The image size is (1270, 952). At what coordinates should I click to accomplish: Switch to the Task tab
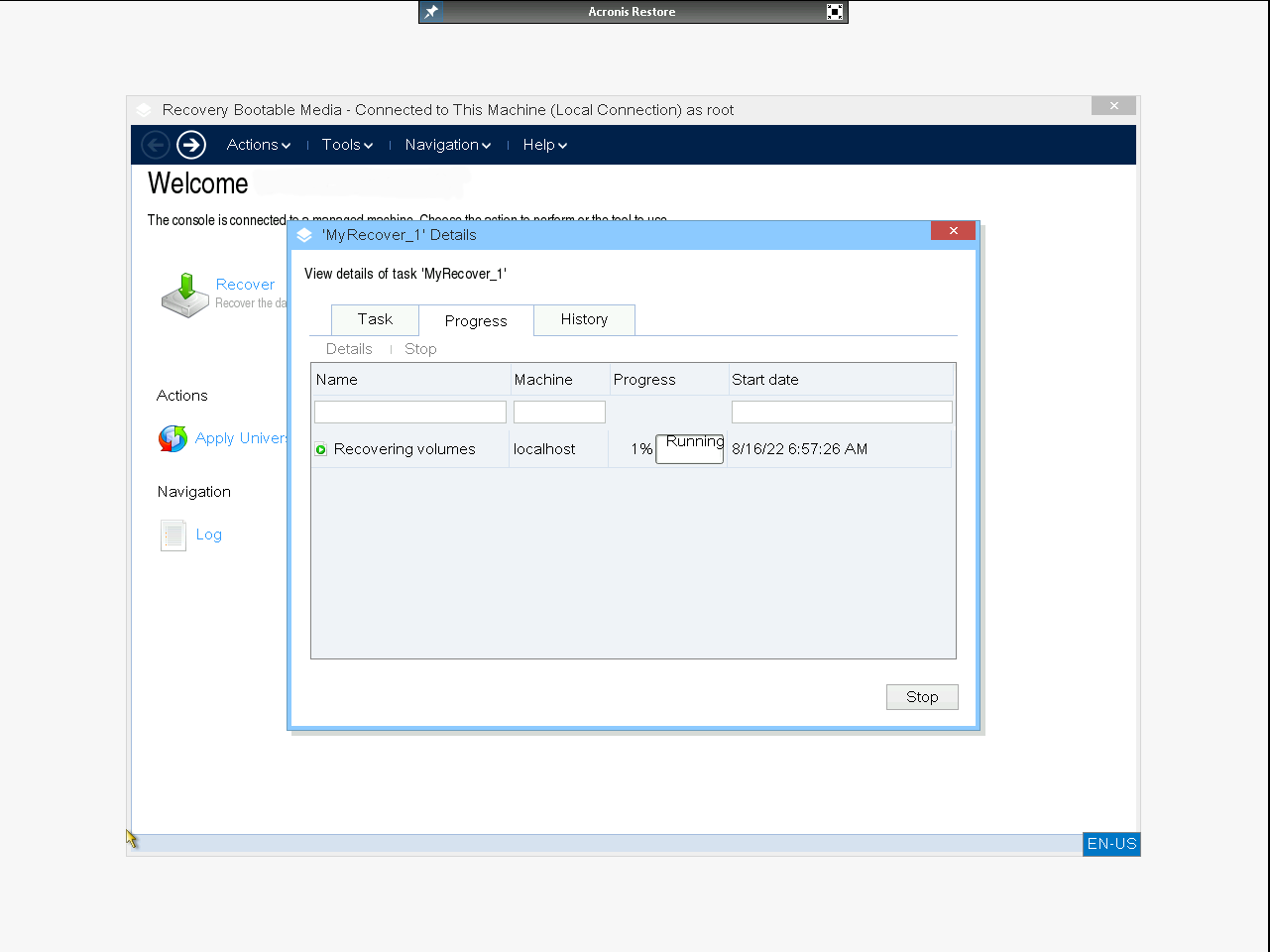pyautogui.click(x=375, y=319)
